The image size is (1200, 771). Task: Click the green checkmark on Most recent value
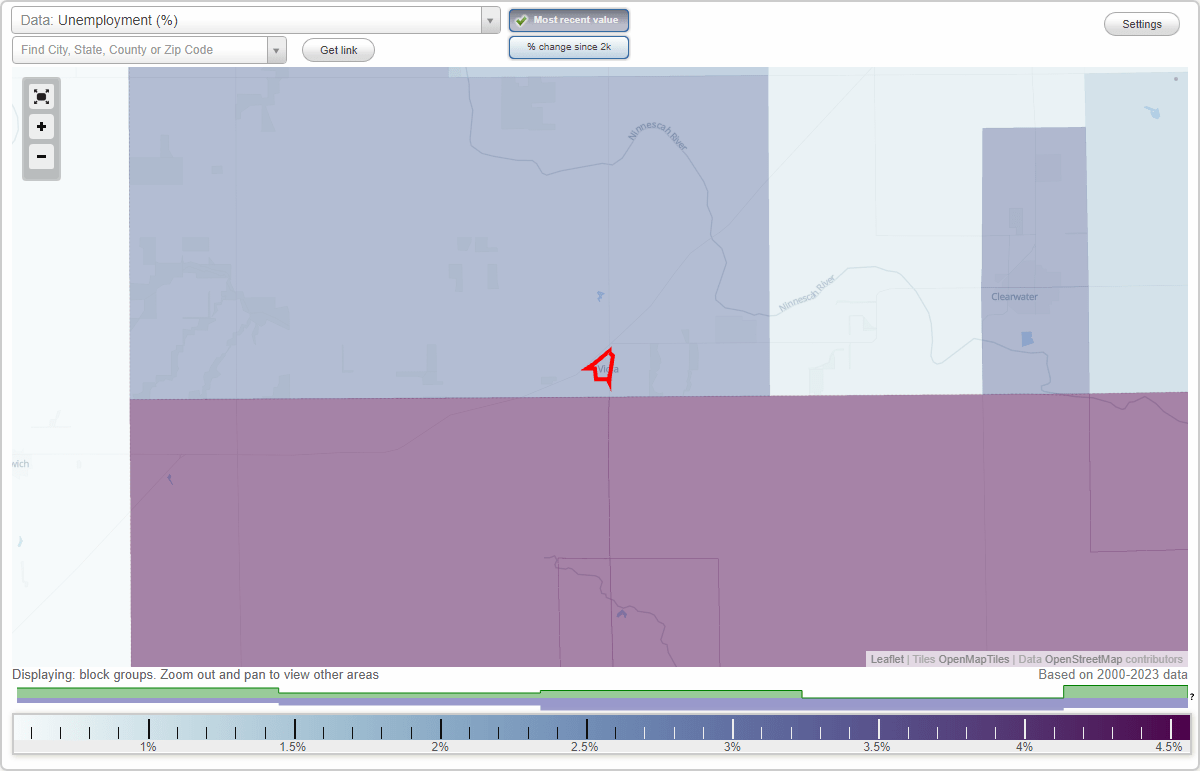524,19
